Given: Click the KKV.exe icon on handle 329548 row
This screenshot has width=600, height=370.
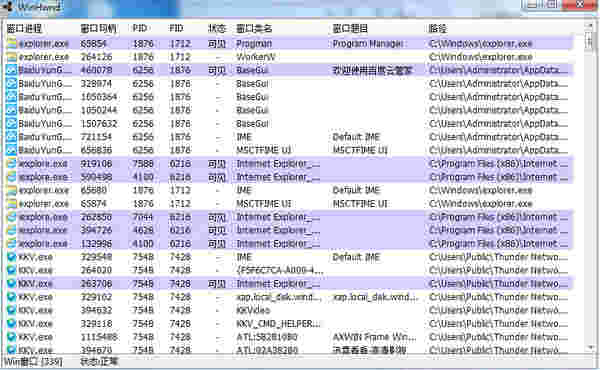Looking at the screenshot, I should pos(11,257).
